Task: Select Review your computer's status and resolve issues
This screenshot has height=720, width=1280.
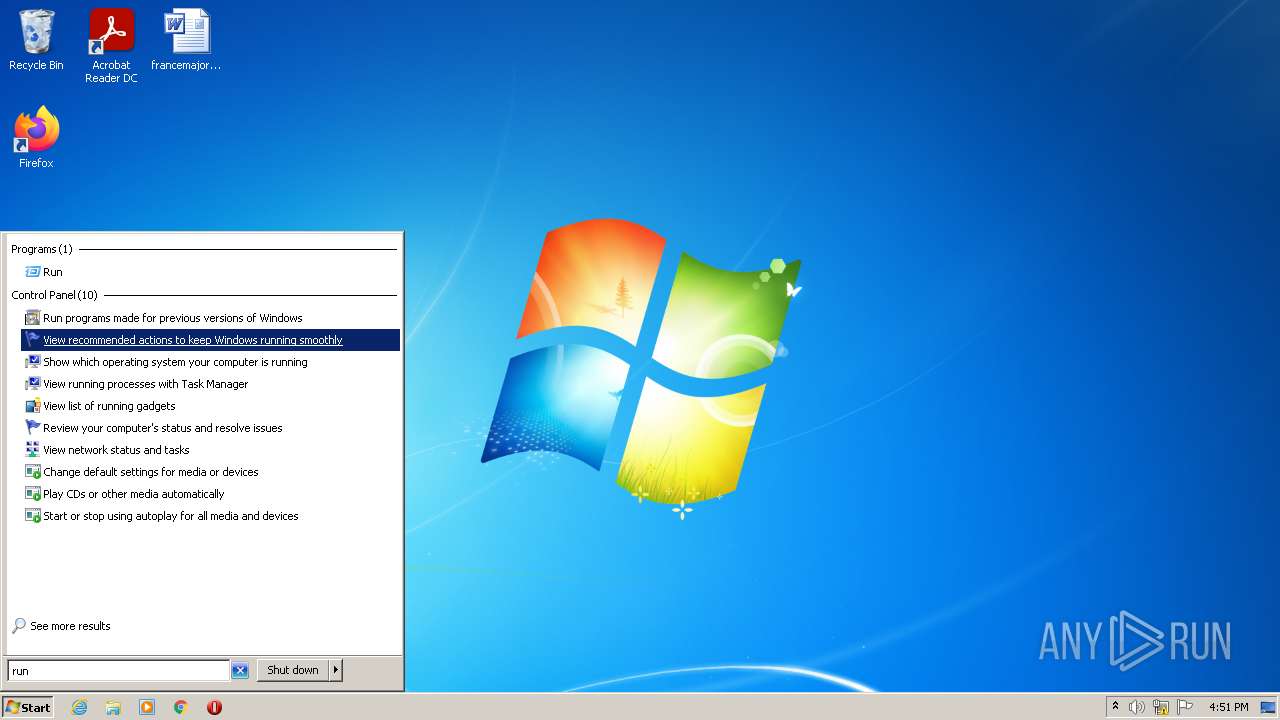Action: point(210,428)
